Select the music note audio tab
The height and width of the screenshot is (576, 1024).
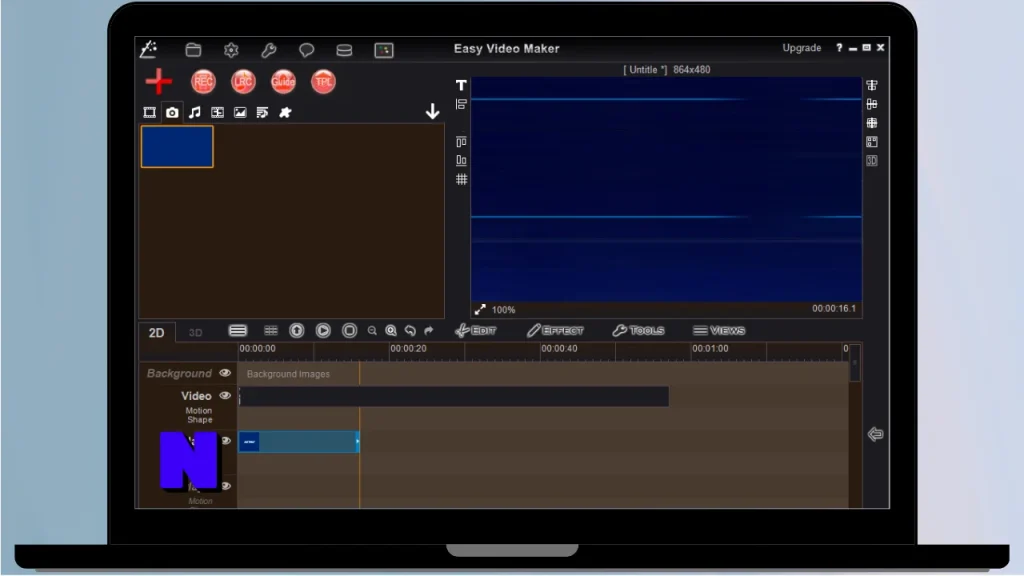195,112
